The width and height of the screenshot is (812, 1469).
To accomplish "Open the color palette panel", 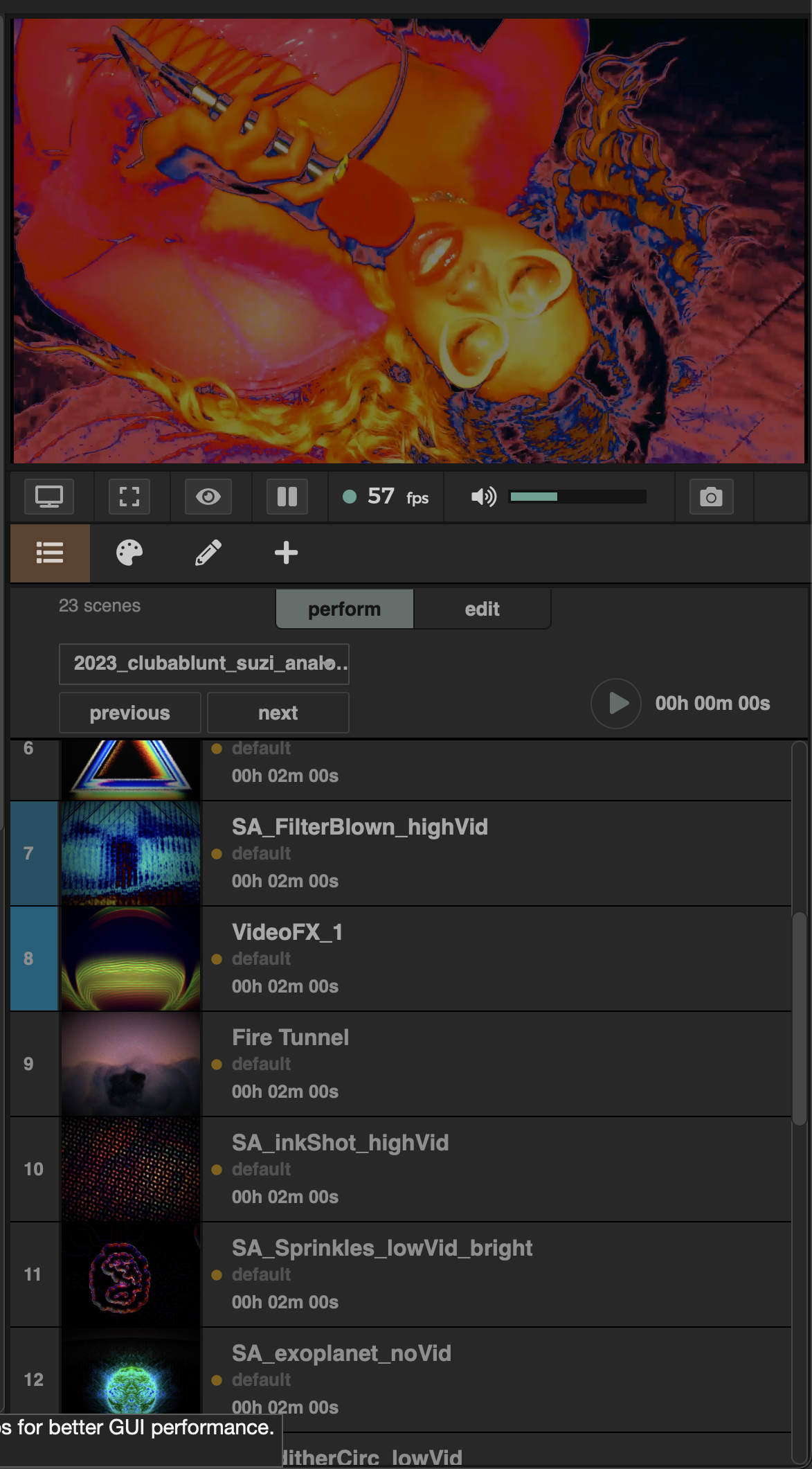I will (x=129, y=553).
